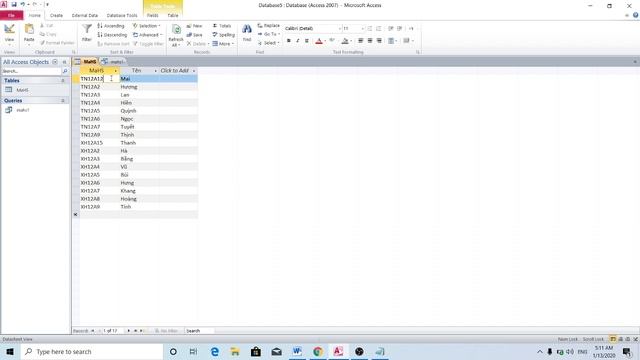The height and width of the screenshot is (360, 640).
Task: Sort records Descending
Action: (112, 35)
